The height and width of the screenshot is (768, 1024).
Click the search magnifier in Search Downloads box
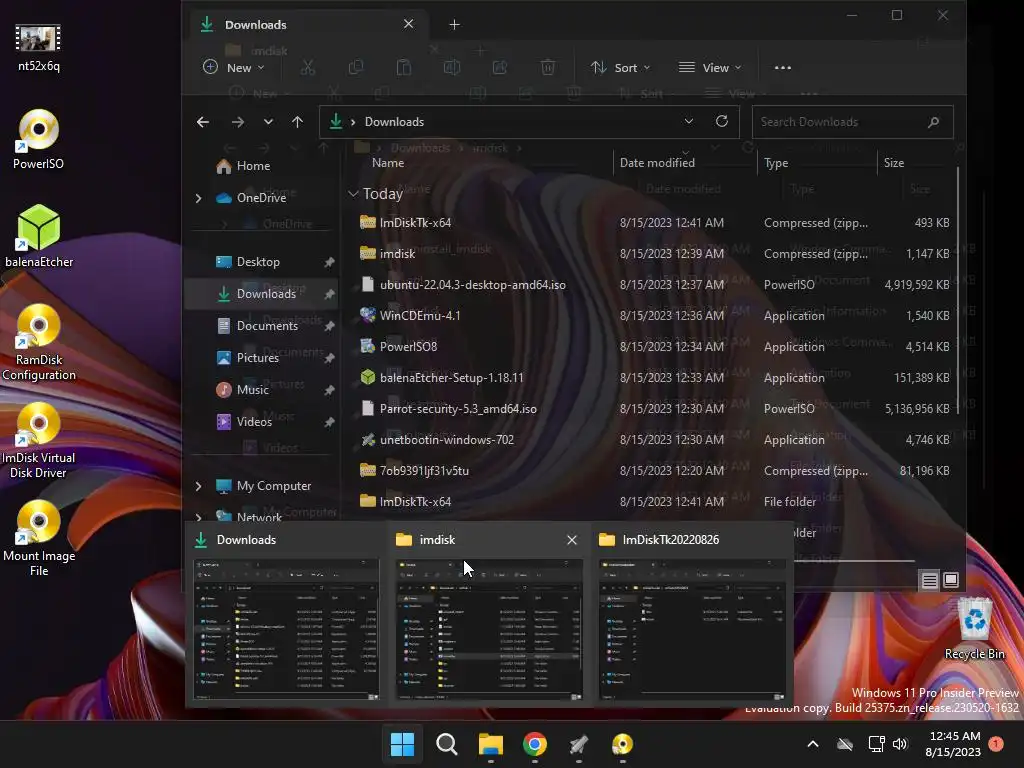933,122
